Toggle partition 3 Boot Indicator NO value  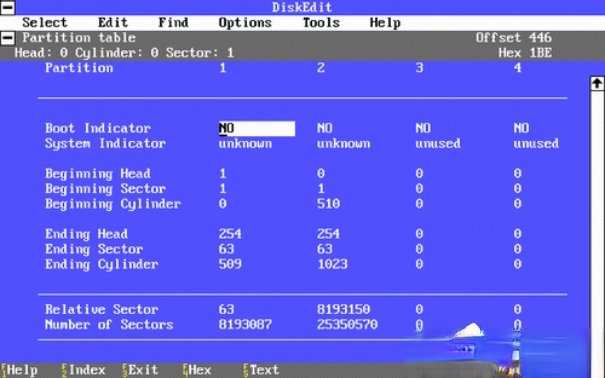(x=423, y=128)
